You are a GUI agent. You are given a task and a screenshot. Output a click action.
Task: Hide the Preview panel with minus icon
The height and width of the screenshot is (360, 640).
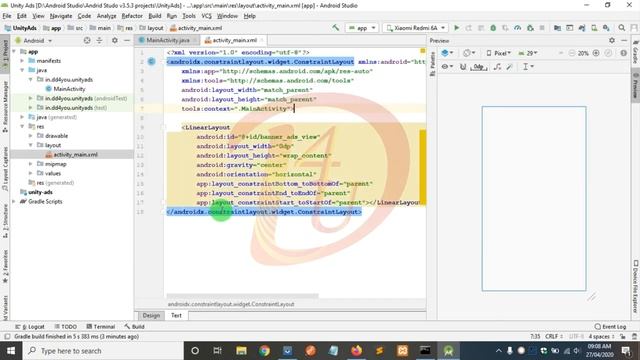pyautogui.click(x=624, y=40)
